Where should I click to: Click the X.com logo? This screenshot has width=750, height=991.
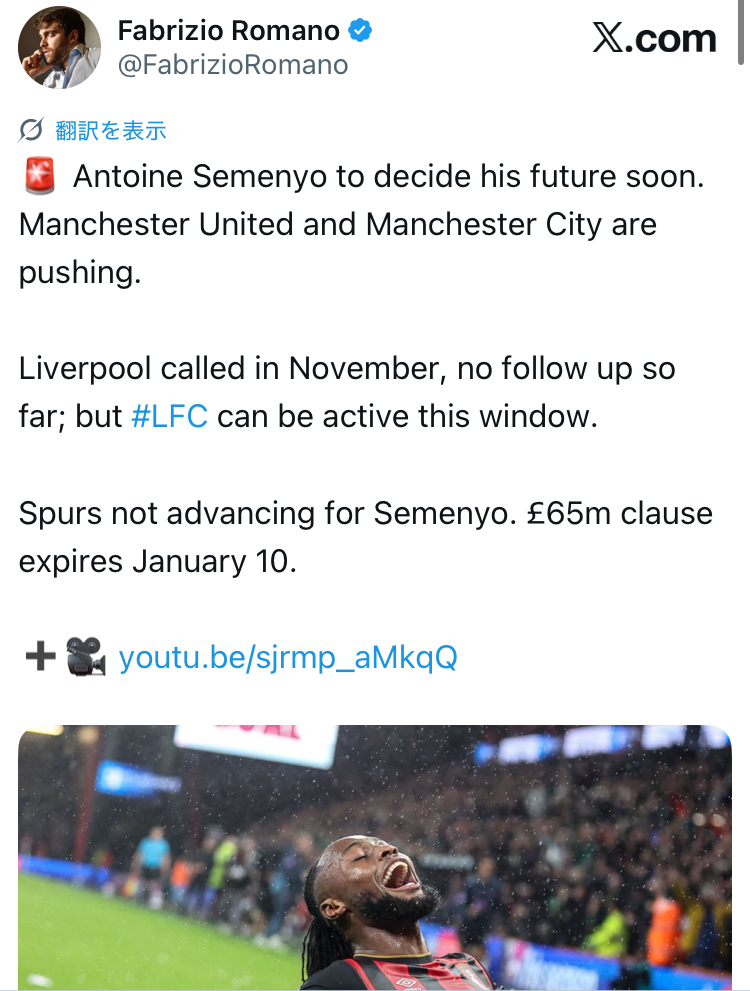pos(654,38)
